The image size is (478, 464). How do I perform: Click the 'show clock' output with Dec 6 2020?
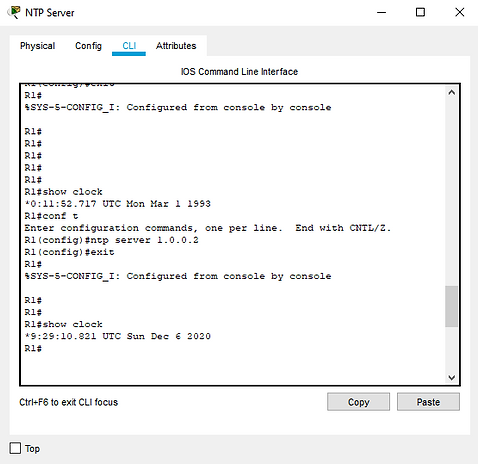click(118, 336)
